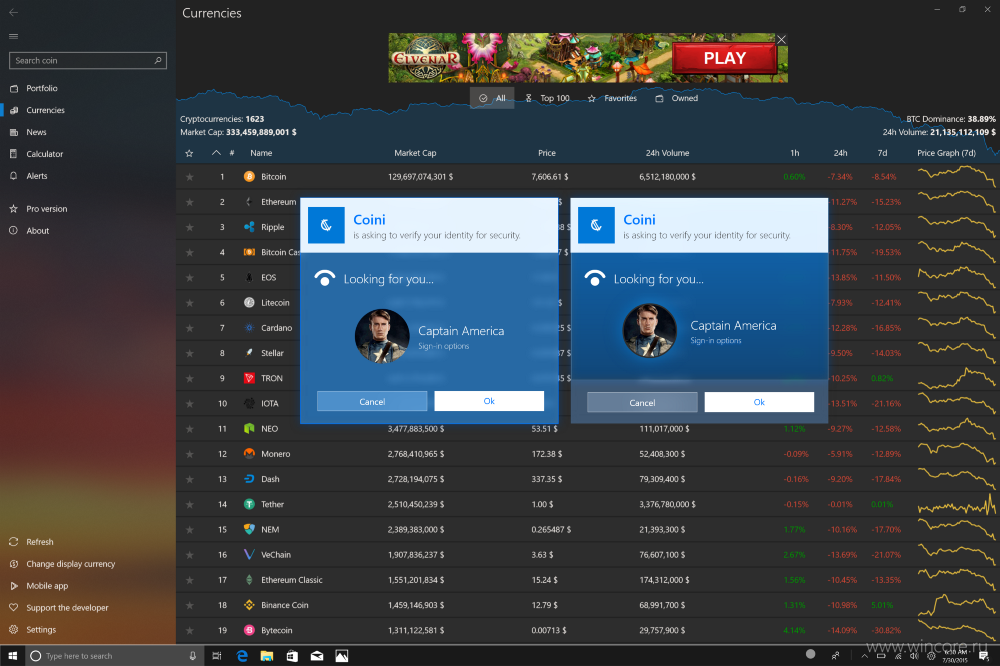Toggle favorite star for VeChain
1000x666 pixels.
tap(189, 555)
